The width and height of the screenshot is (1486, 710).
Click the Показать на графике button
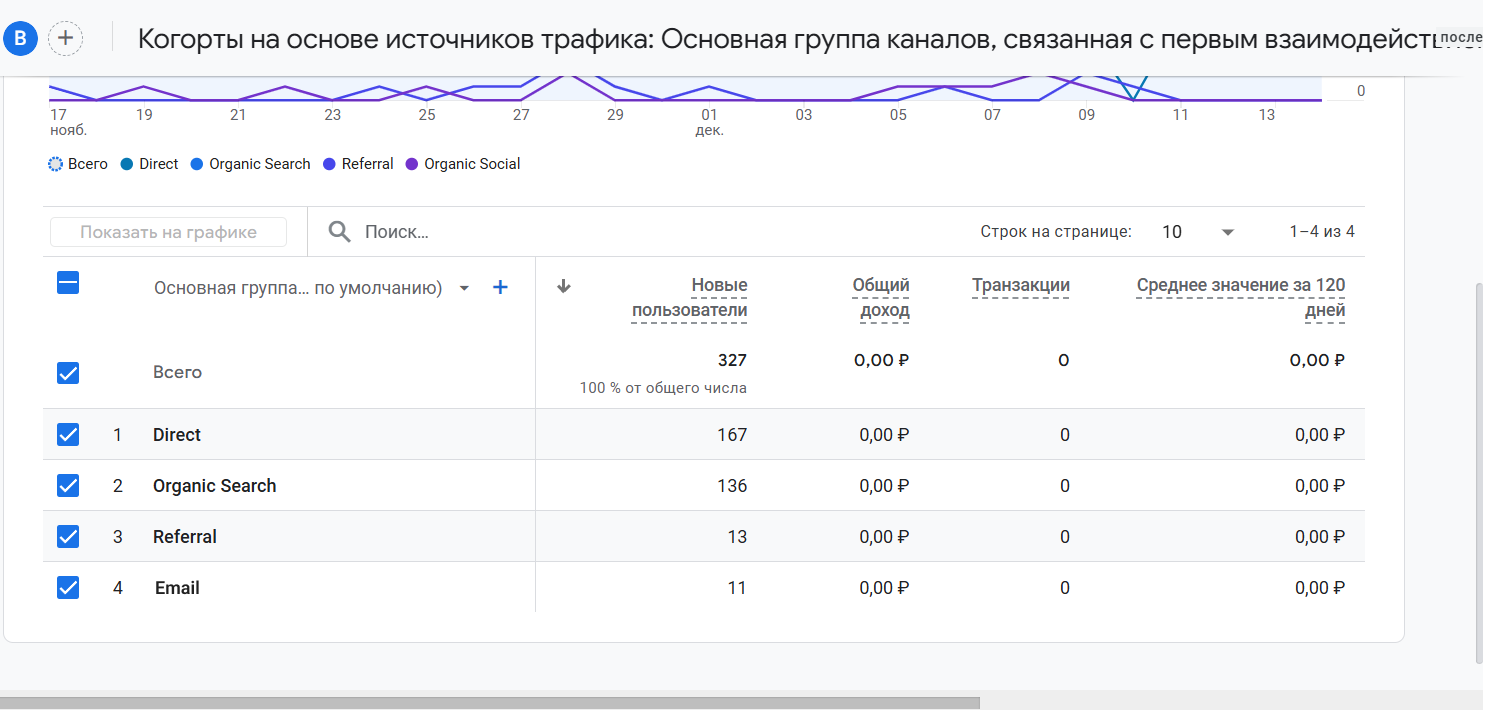coord(168,232)
